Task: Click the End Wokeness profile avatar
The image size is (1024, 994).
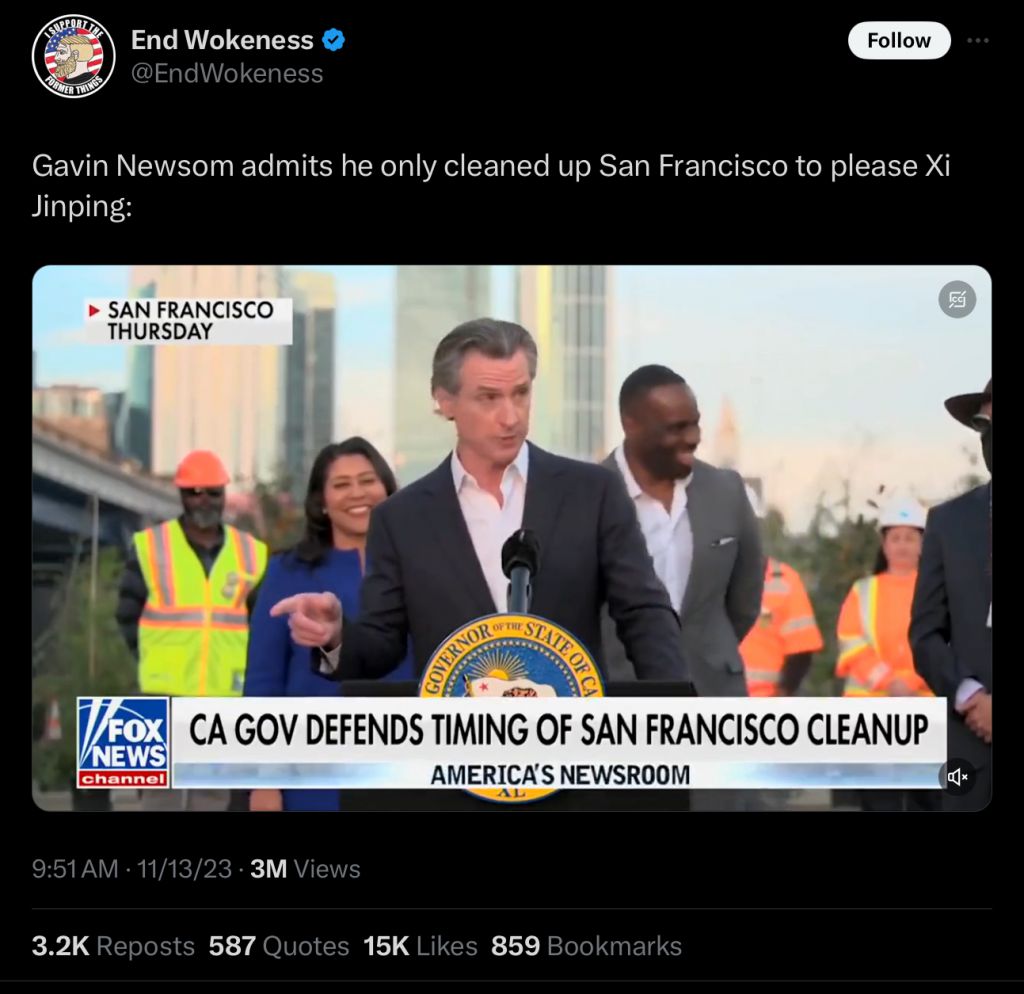Action: tap(73, 56)
